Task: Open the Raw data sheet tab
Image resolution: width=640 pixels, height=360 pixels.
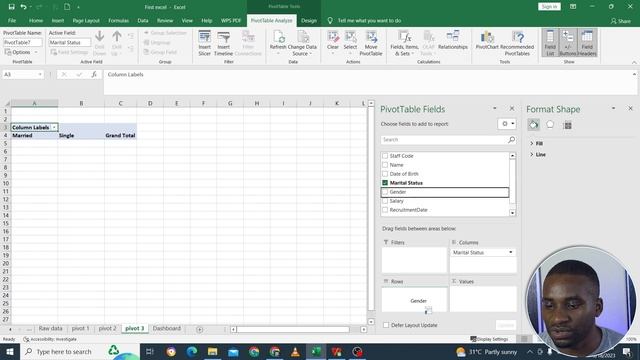Action: point(51,329)
